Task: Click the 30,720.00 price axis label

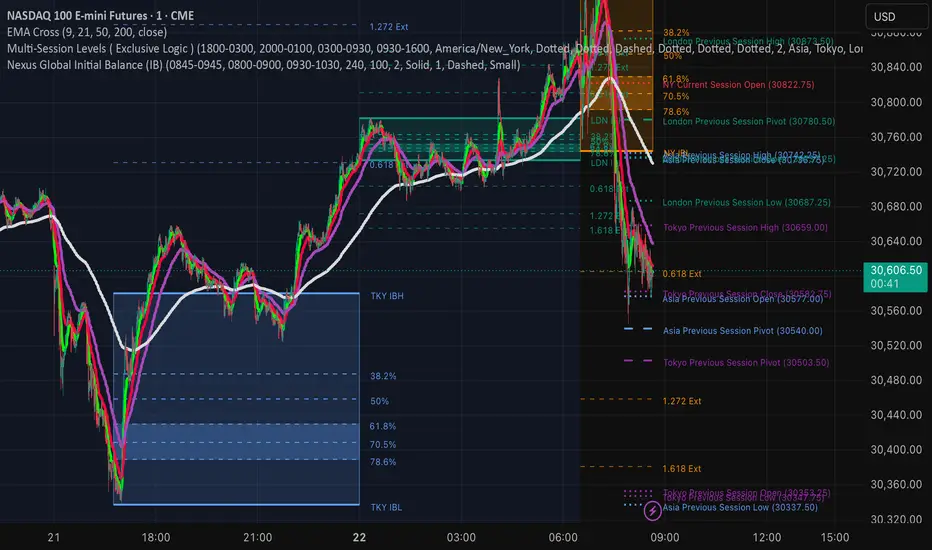Action: pos(896,172)
